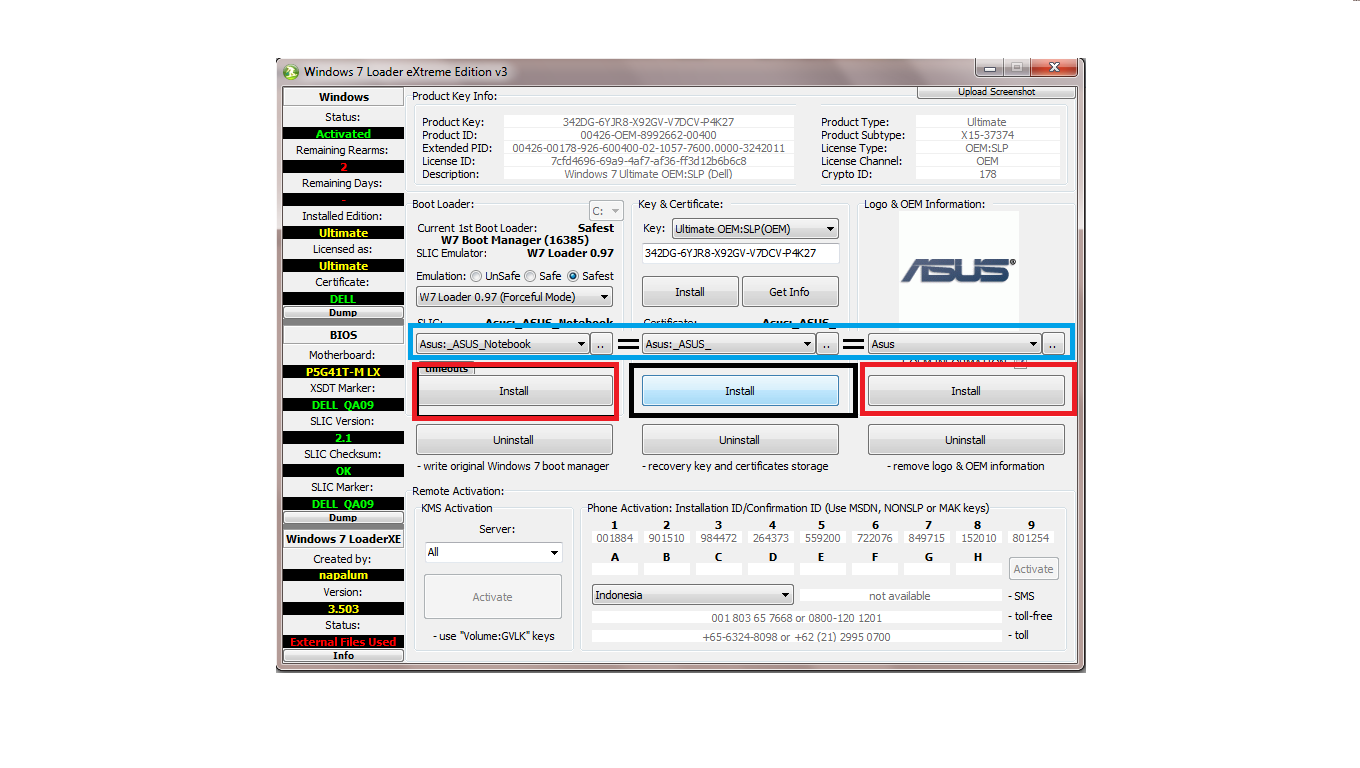
Task: Click the BIOS section header
Action: click(343, 335)
